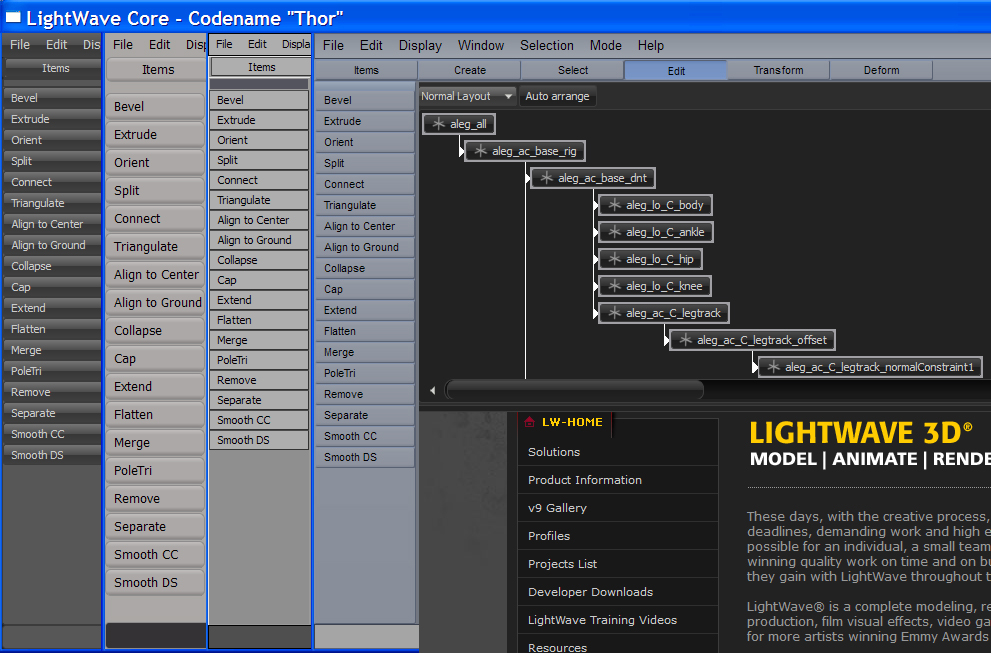Toggle the triangle beside aleg_ac_base_rig
Screen dimensions: 991x653
point(462,151)
